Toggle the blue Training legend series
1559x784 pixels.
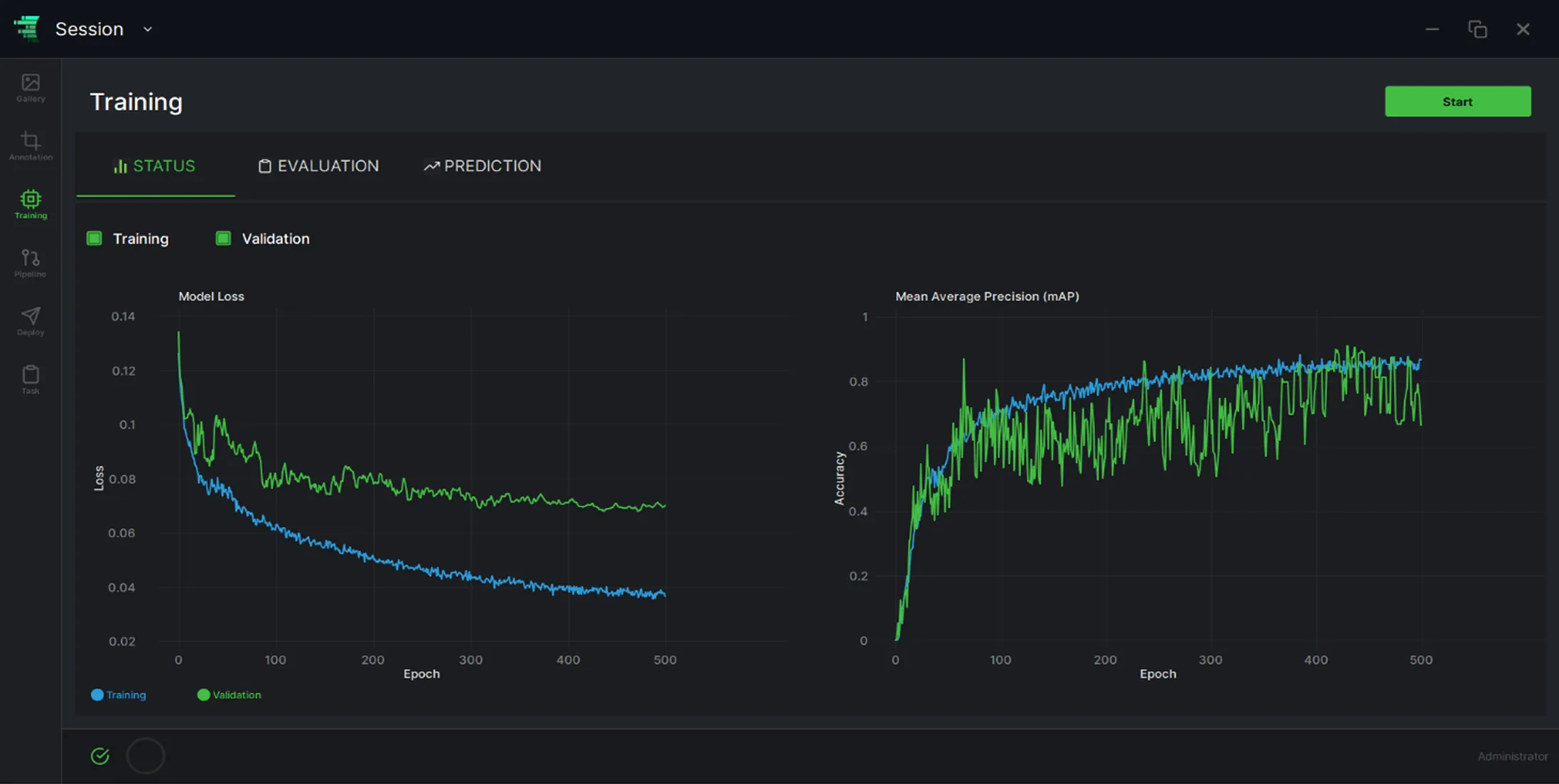coord(119,695)
